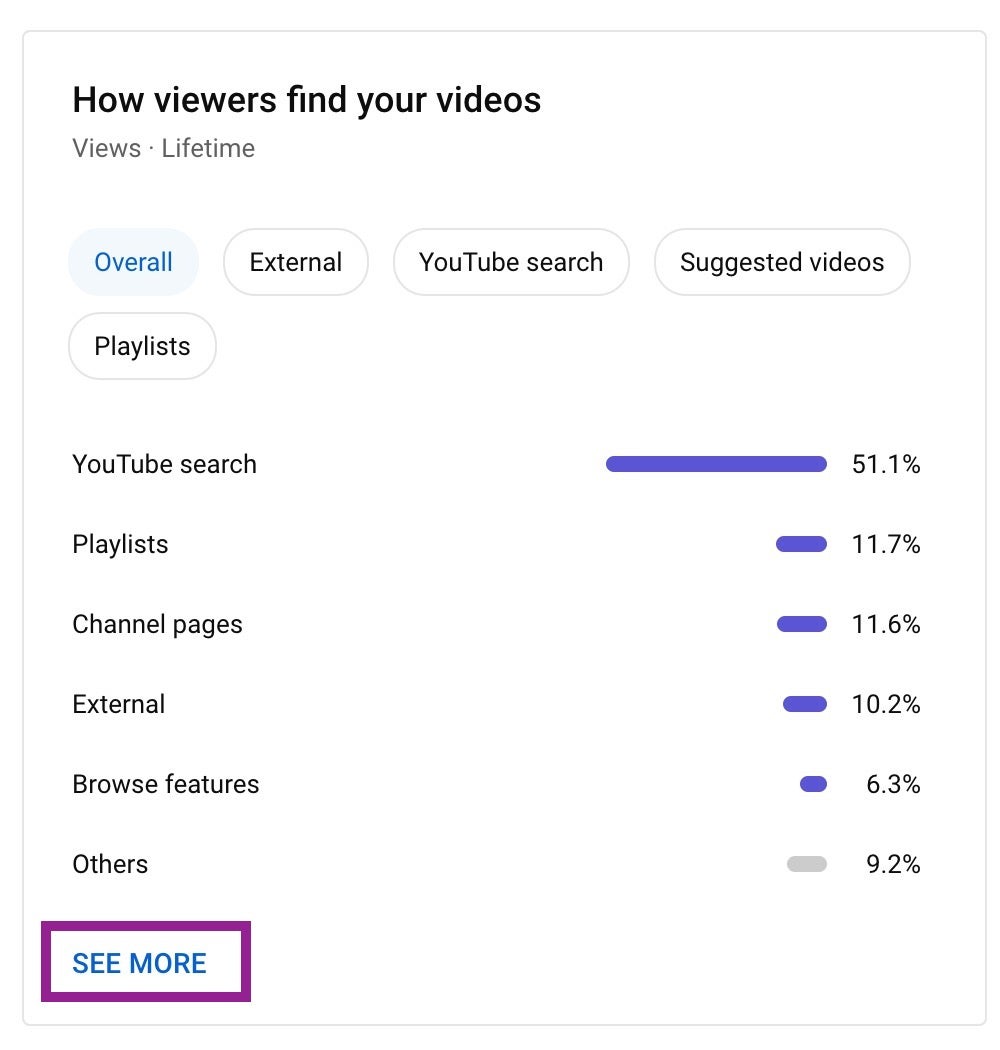Click the Browse features traffic bar
The height and width of the screenshot is (1050, 1000).
(x=813, y=784)
